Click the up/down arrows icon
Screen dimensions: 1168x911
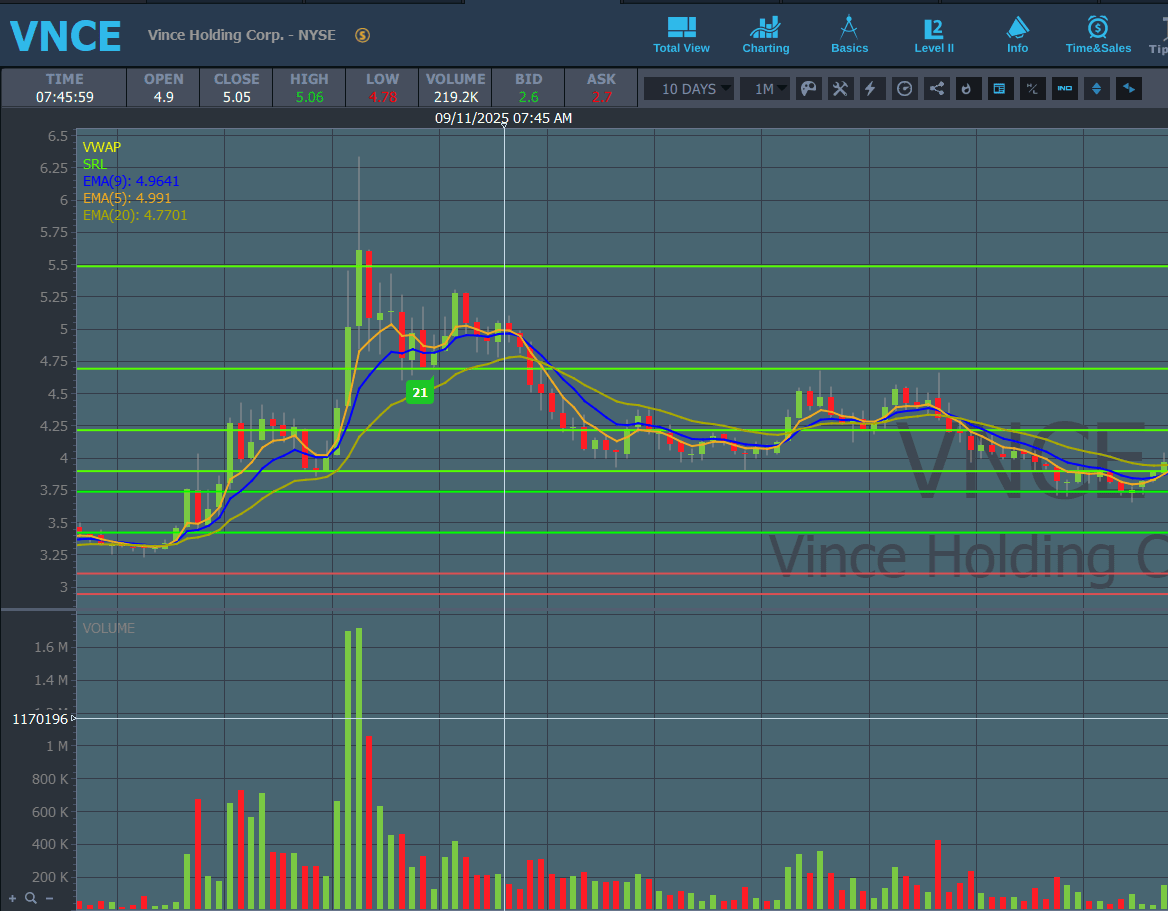[1097, 89]
